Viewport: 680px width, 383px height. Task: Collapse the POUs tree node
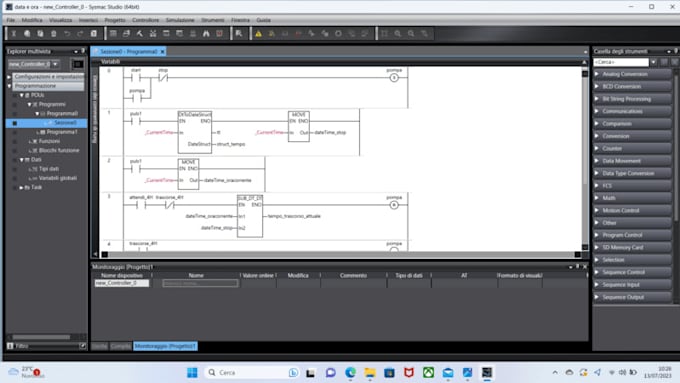22,95
